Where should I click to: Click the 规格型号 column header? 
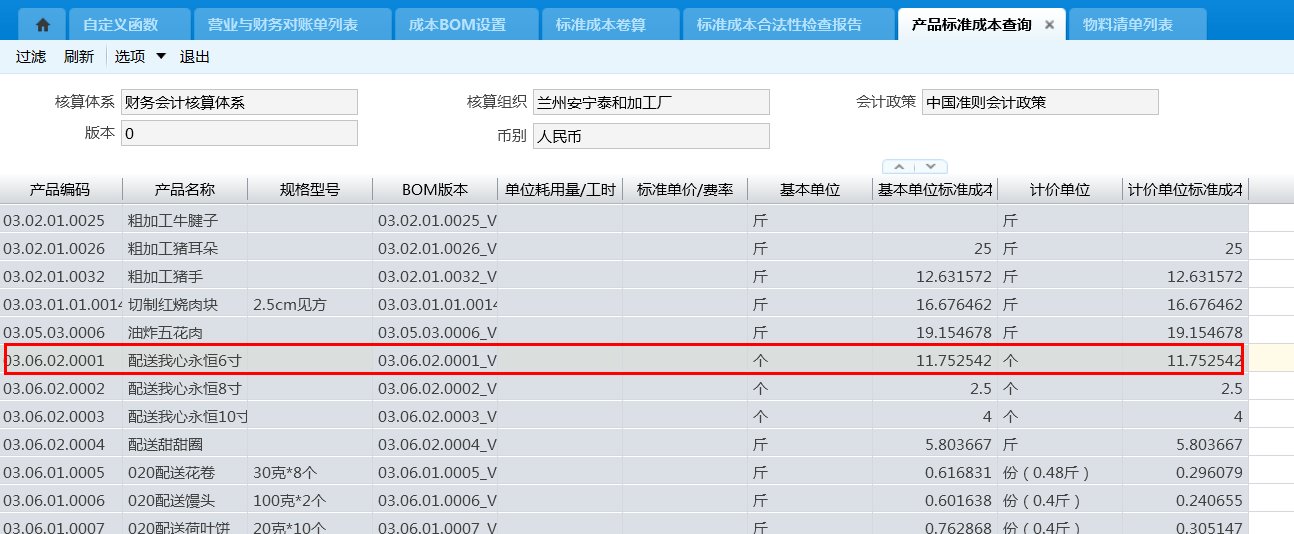coord(310,190)
